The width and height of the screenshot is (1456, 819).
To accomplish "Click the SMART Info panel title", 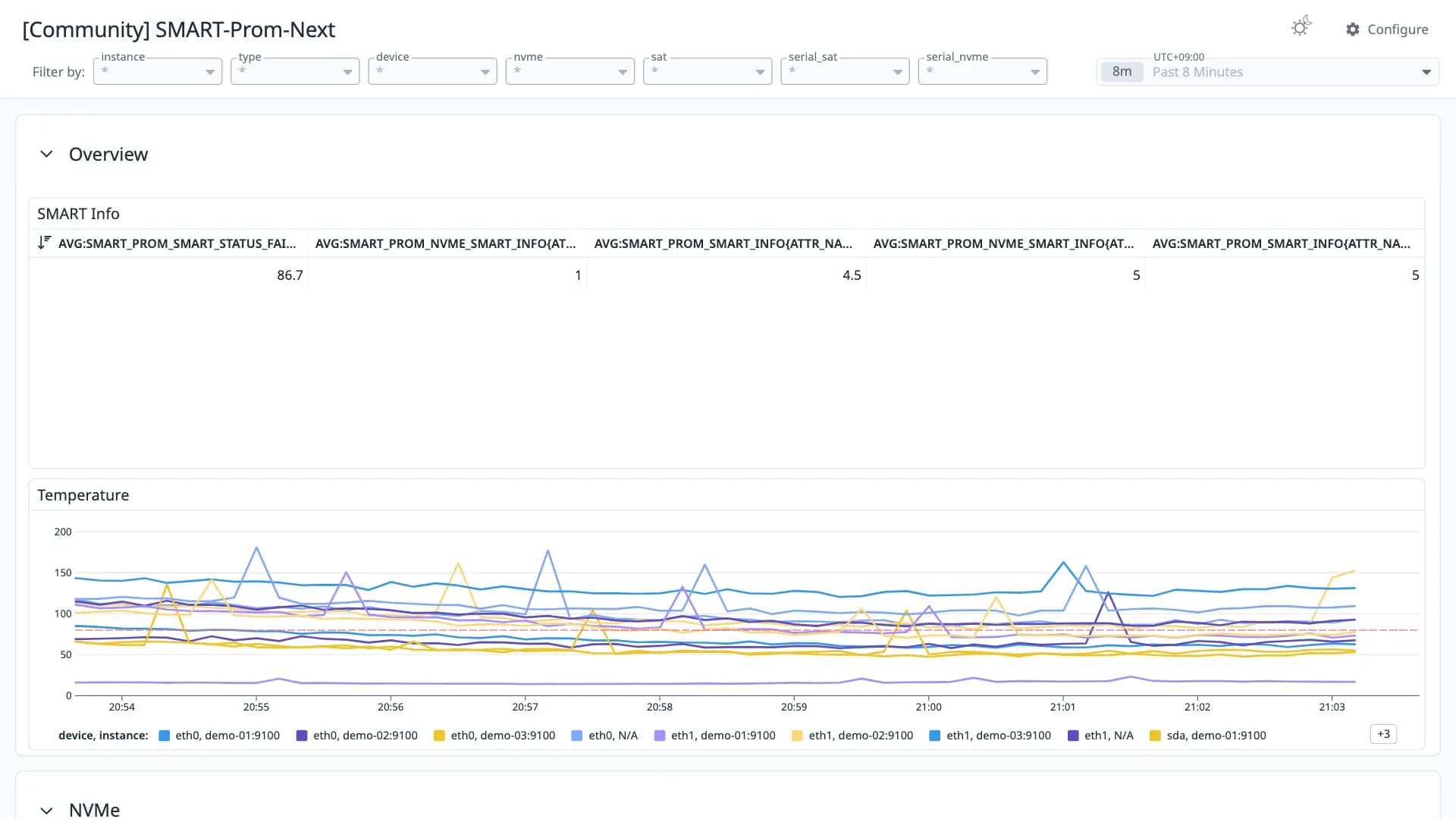I will pyautogui.click(x=79, y=214).
